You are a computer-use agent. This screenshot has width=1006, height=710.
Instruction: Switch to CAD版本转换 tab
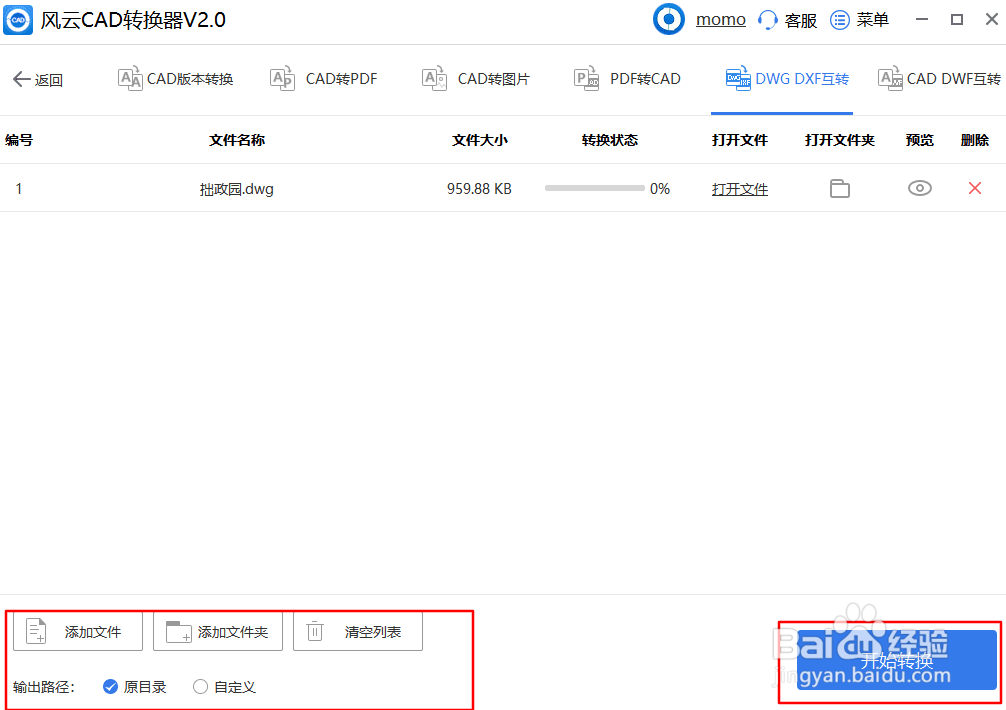(174, 78)
